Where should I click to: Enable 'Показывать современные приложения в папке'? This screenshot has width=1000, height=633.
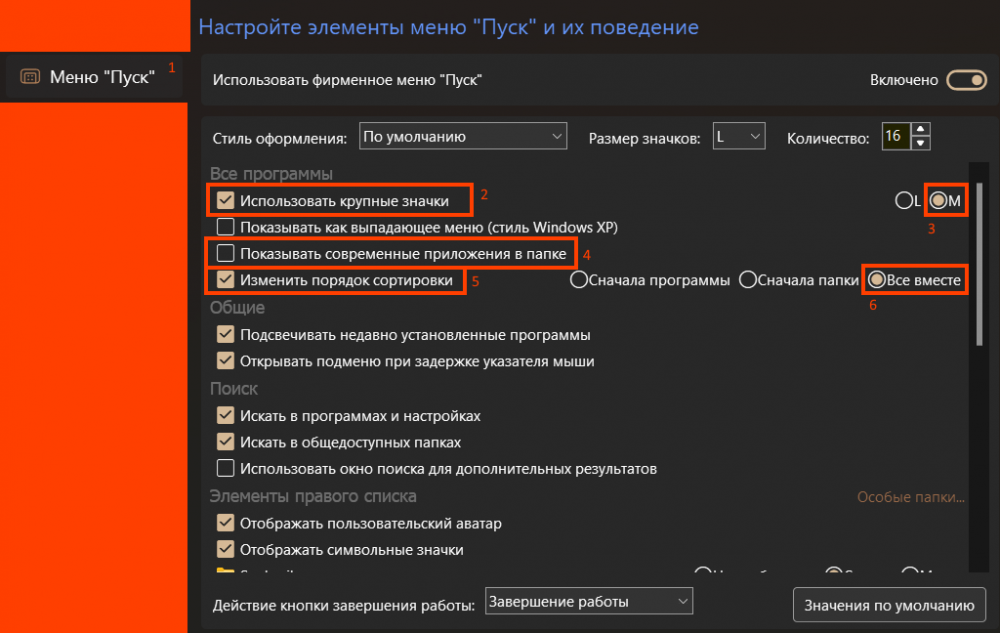tap(225, 254)
